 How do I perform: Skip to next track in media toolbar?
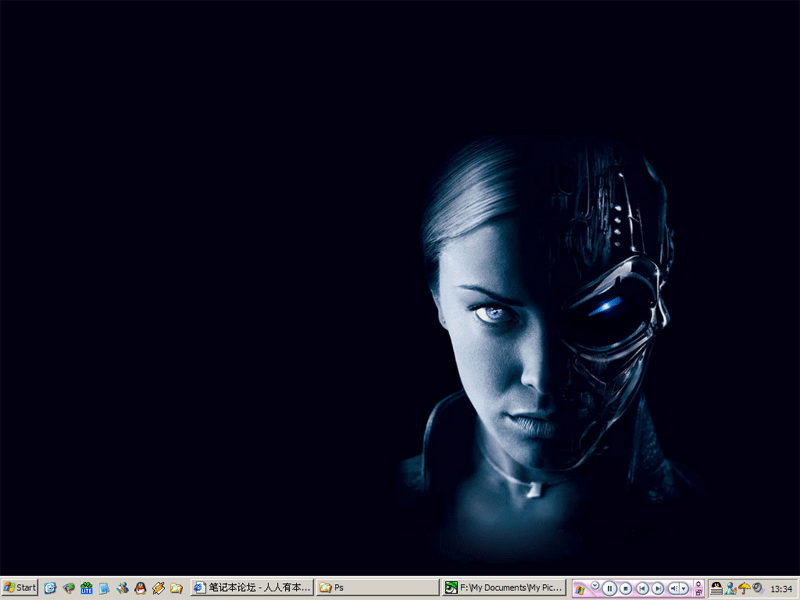tap(658, 588)
